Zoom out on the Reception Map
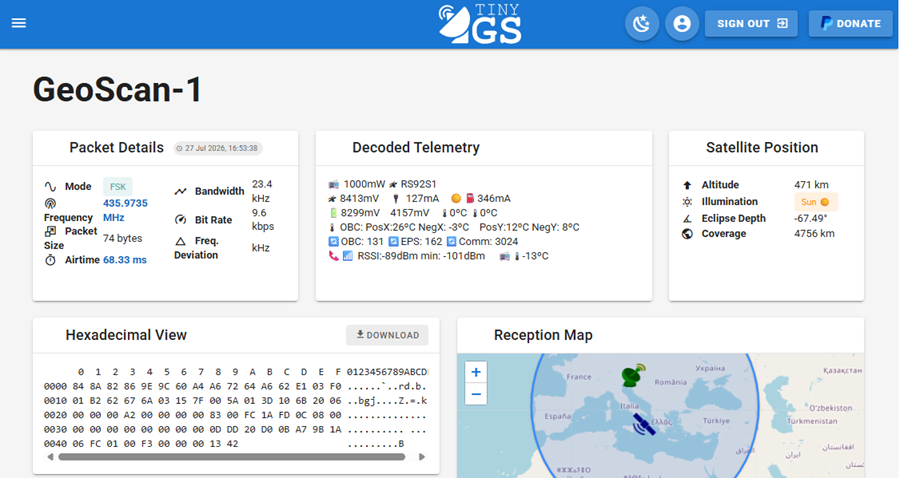The height and width of the screenshot is (478, 900). 476,394
